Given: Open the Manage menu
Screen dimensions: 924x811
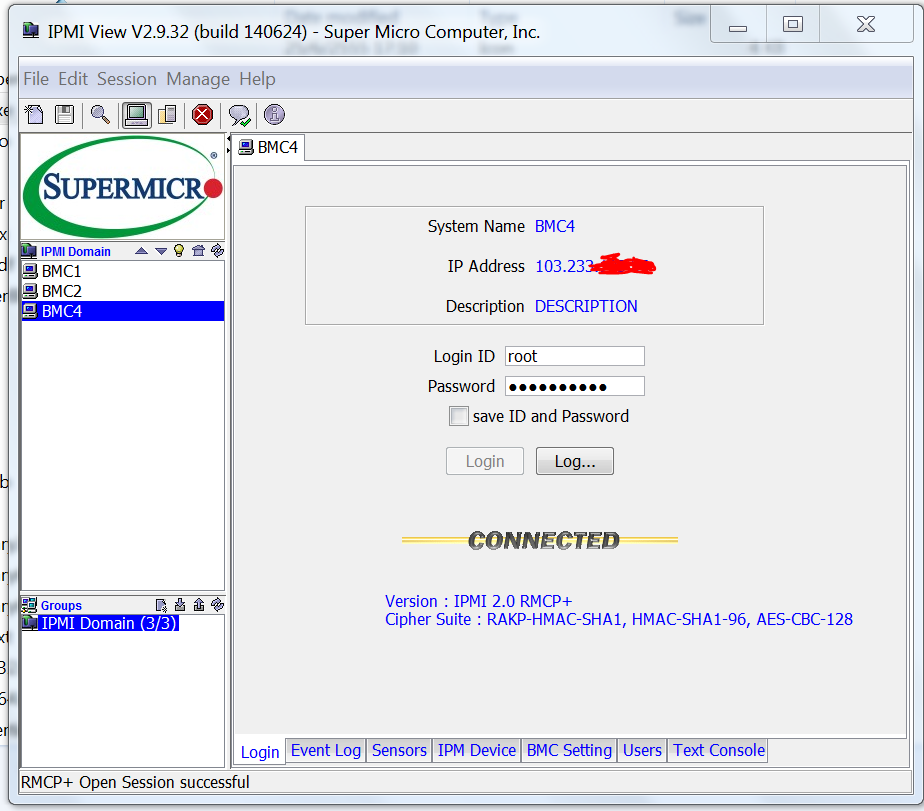Looking at the screenshot, I should (x=198, y=79).
